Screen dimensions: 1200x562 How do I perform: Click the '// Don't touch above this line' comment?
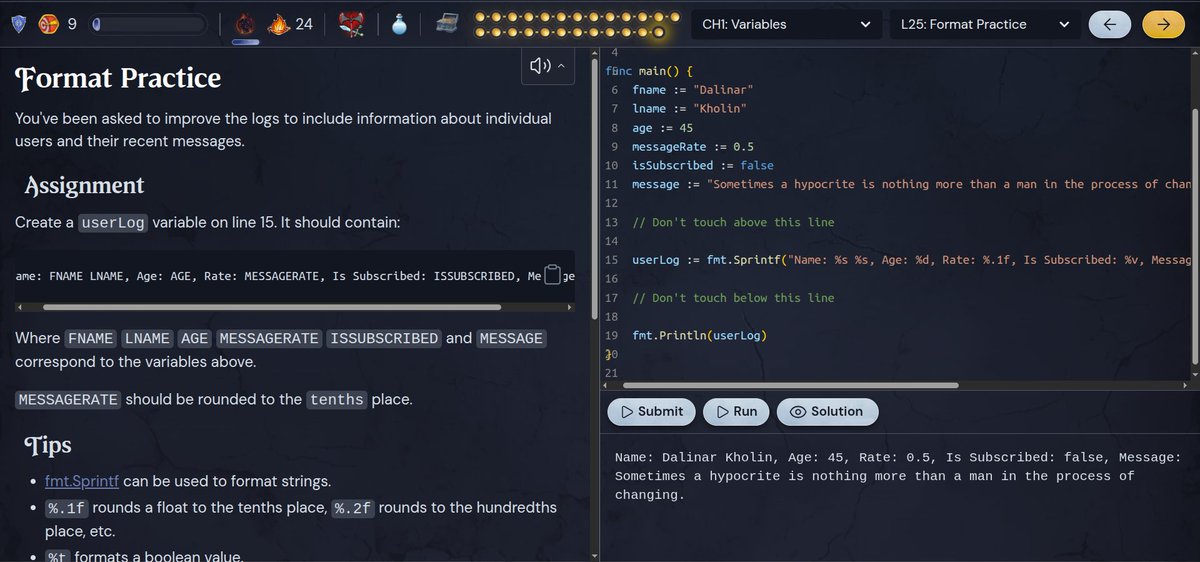click(733, 222)
